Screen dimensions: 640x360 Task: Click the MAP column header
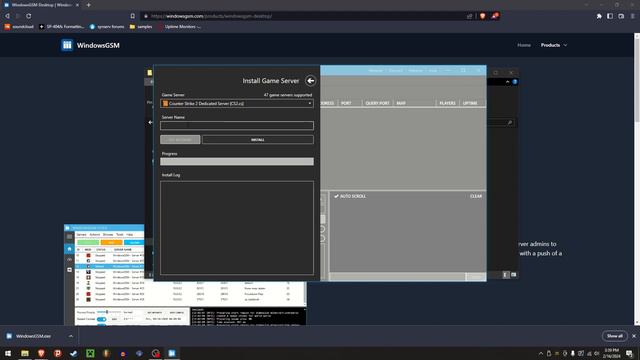(x=401, y=103)
